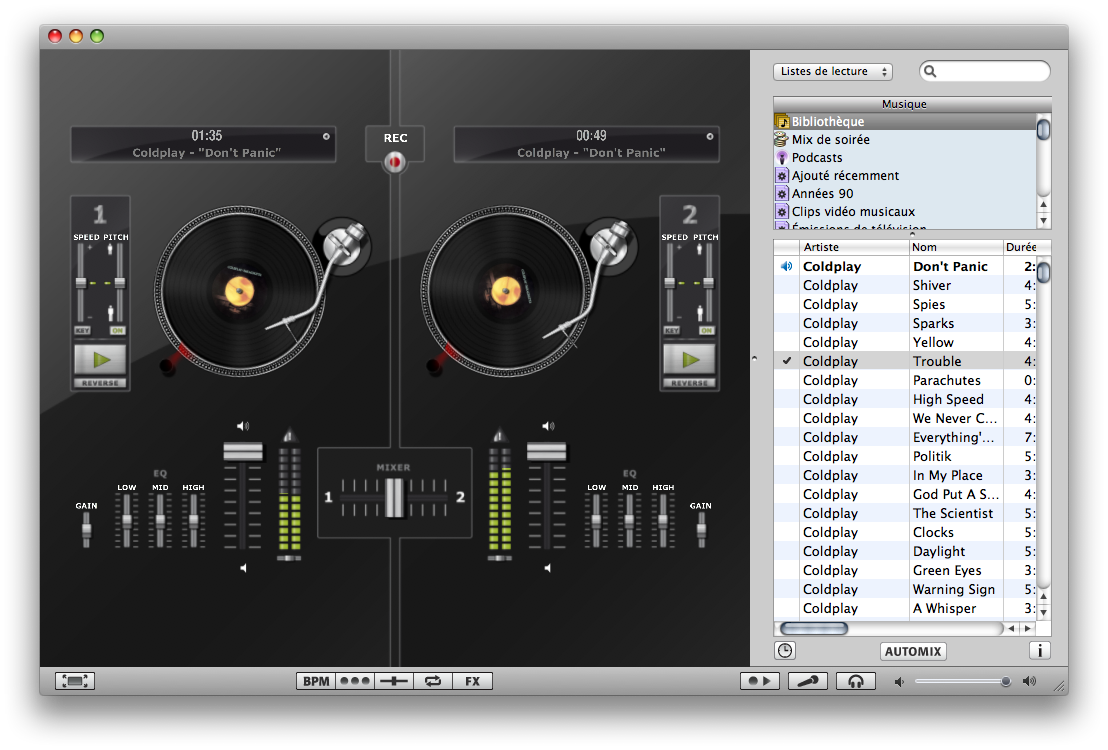Collapse the library panel using the side splitter handle
Image resolution: width=1108 pixels, height=750 pixels.
(755, 359)
